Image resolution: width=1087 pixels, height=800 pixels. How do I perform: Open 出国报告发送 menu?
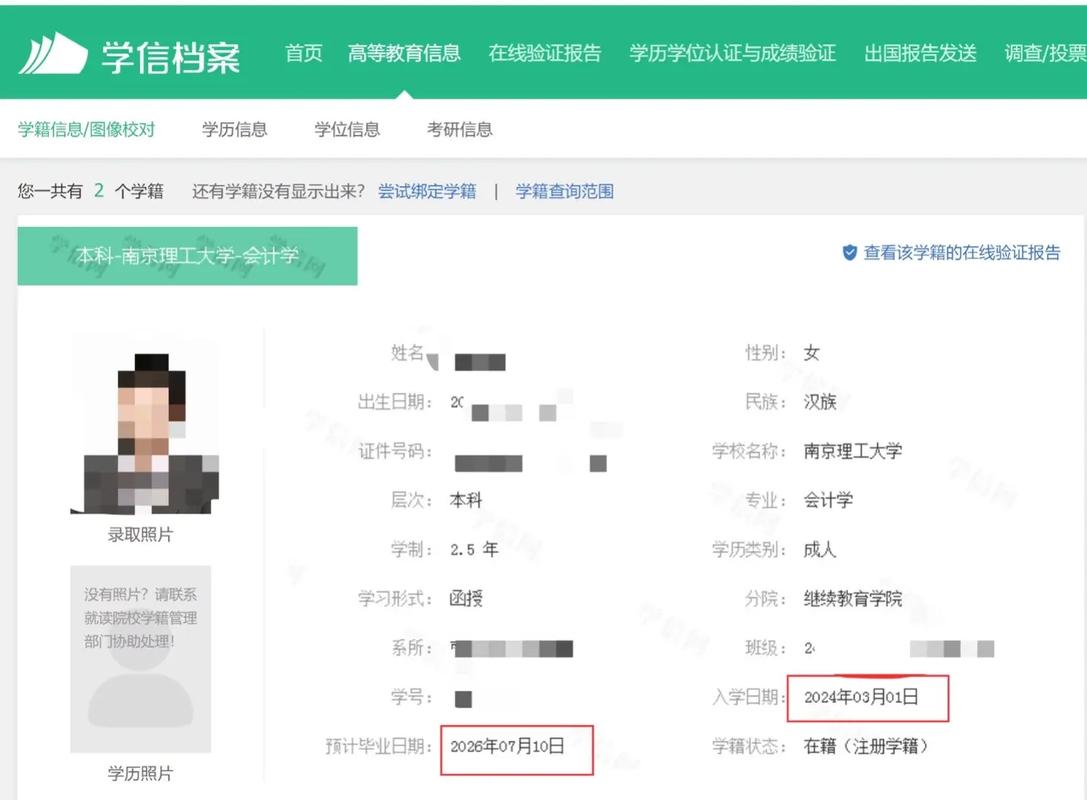click(x=920, y=53)
